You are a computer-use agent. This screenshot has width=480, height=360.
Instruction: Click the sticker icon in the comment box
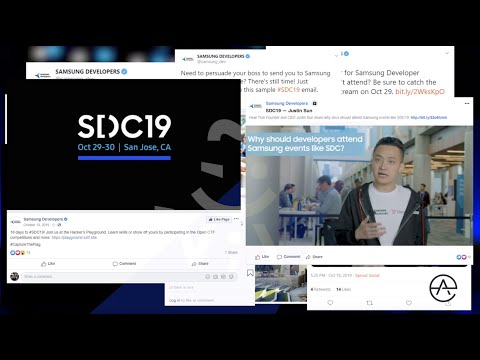(x=231, y=277)
